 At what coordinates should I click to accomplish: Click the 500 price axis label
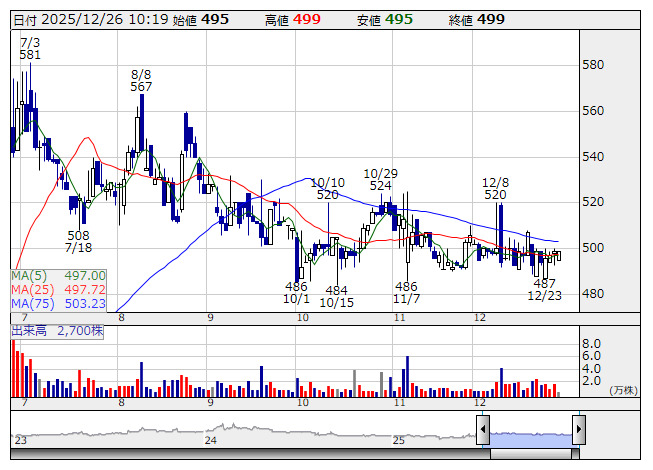coord(593,248)
